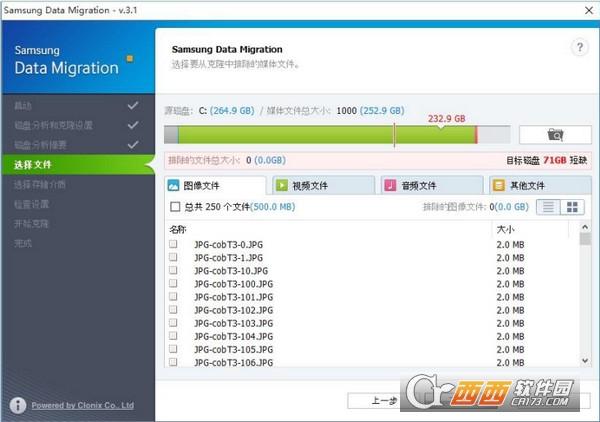This screenshot has width=600, height=422.
Task: Click the 大小 column header
Action: click(505, 230)
